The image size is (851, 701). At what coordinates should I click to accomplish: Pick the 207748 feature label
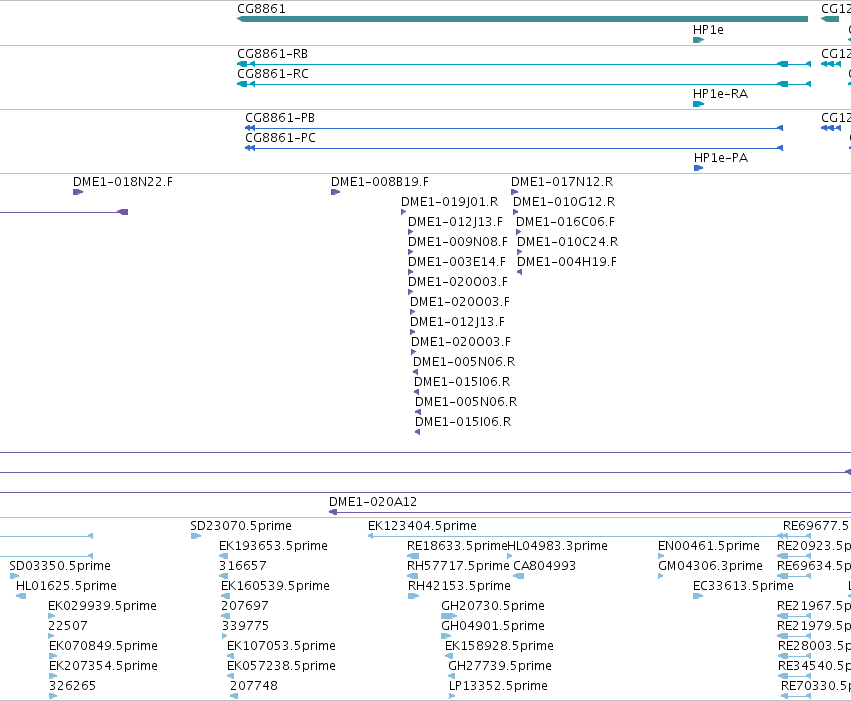(253, 686)
